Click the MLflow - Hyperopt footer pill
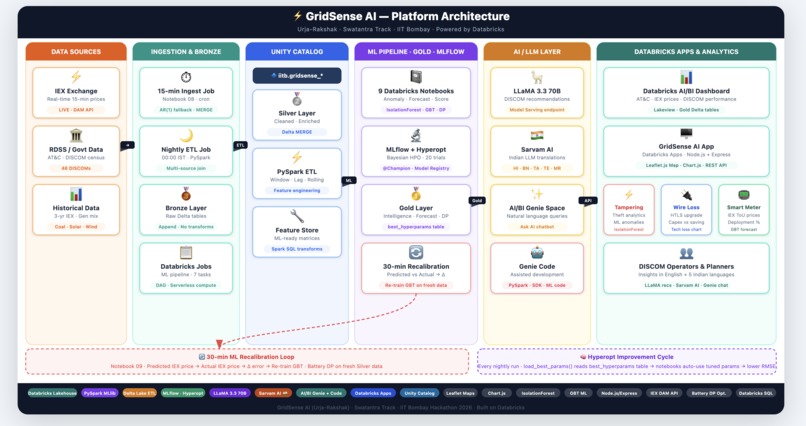Image resolution: width=806 pixels, height=426 pixels. click(183, 393)
